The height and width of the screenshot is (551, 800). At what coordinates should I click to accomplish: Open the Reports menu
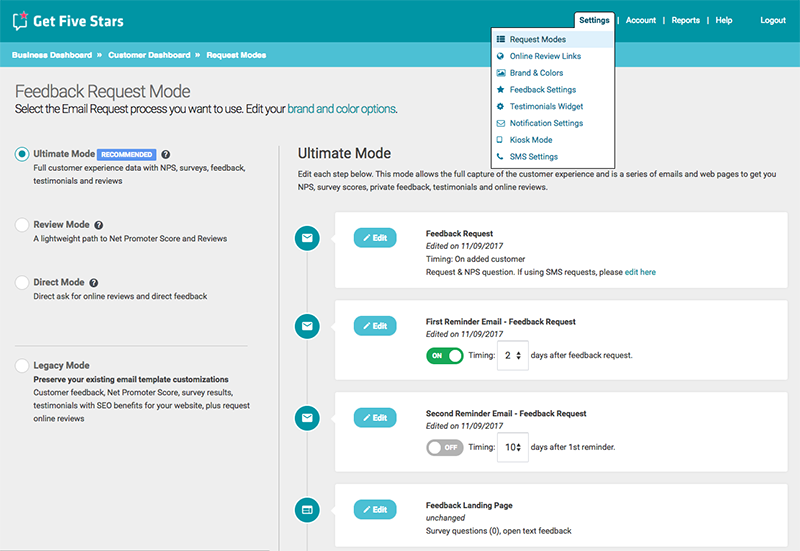click(x=686, y=20)
